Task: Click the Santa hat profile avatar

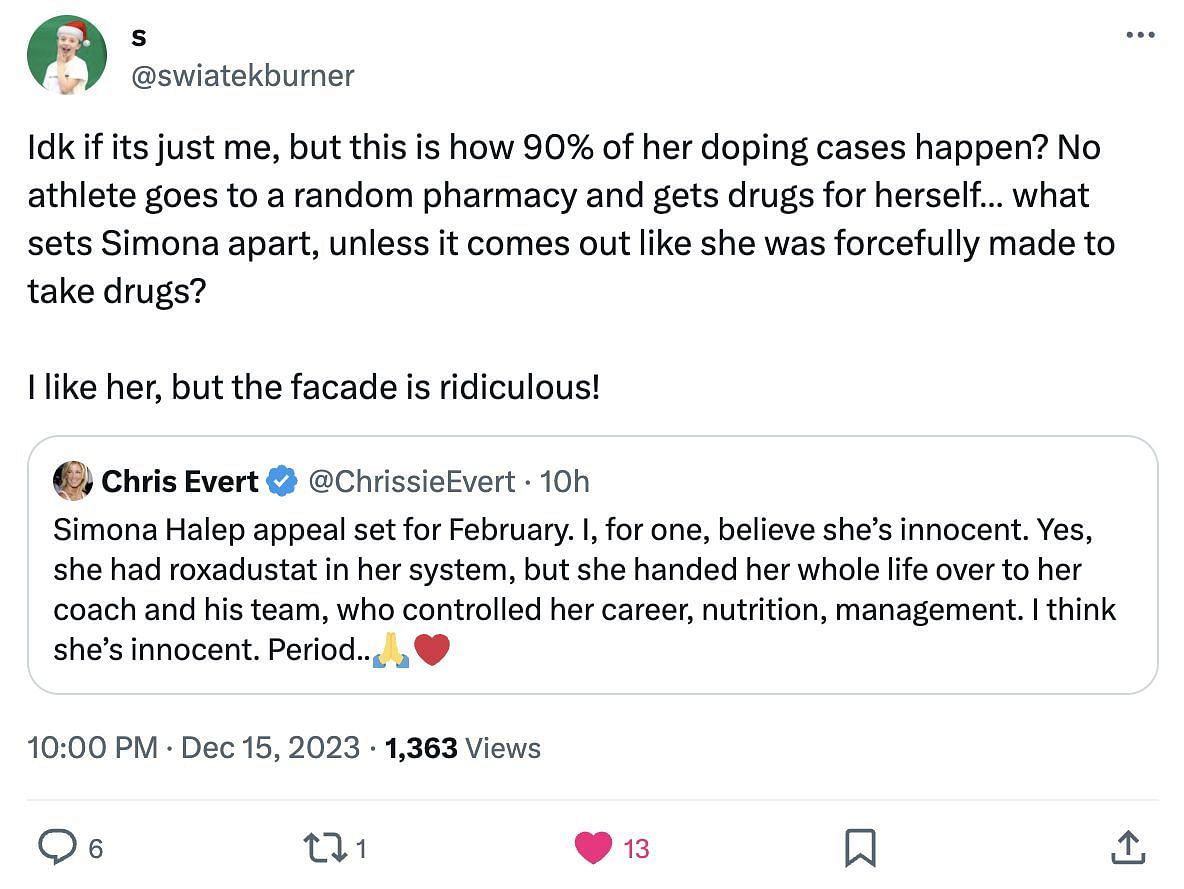Action: tap(67, 56)
